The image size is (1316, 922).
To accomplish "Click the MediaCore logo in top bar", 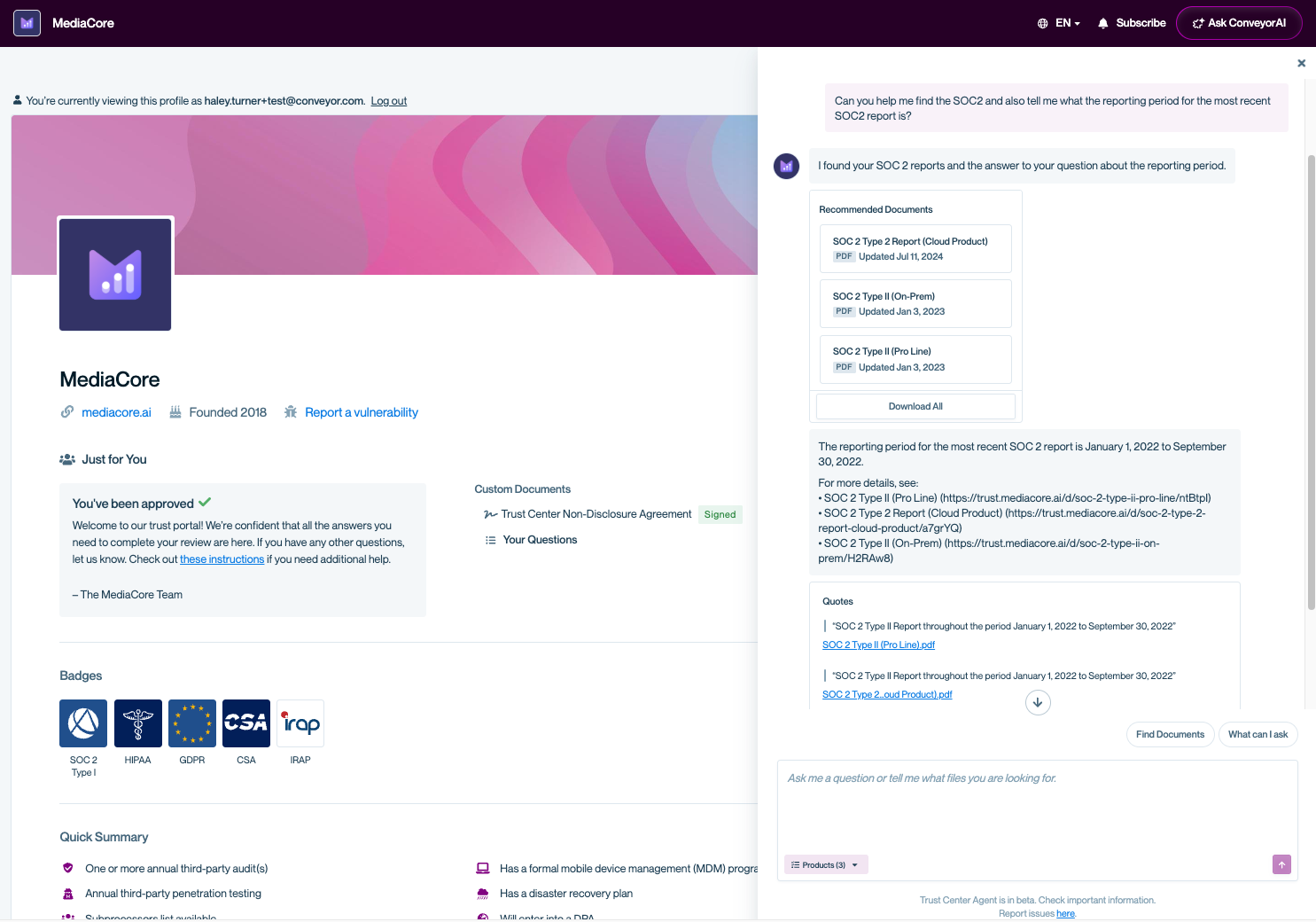I will click(x=27, y=23).
